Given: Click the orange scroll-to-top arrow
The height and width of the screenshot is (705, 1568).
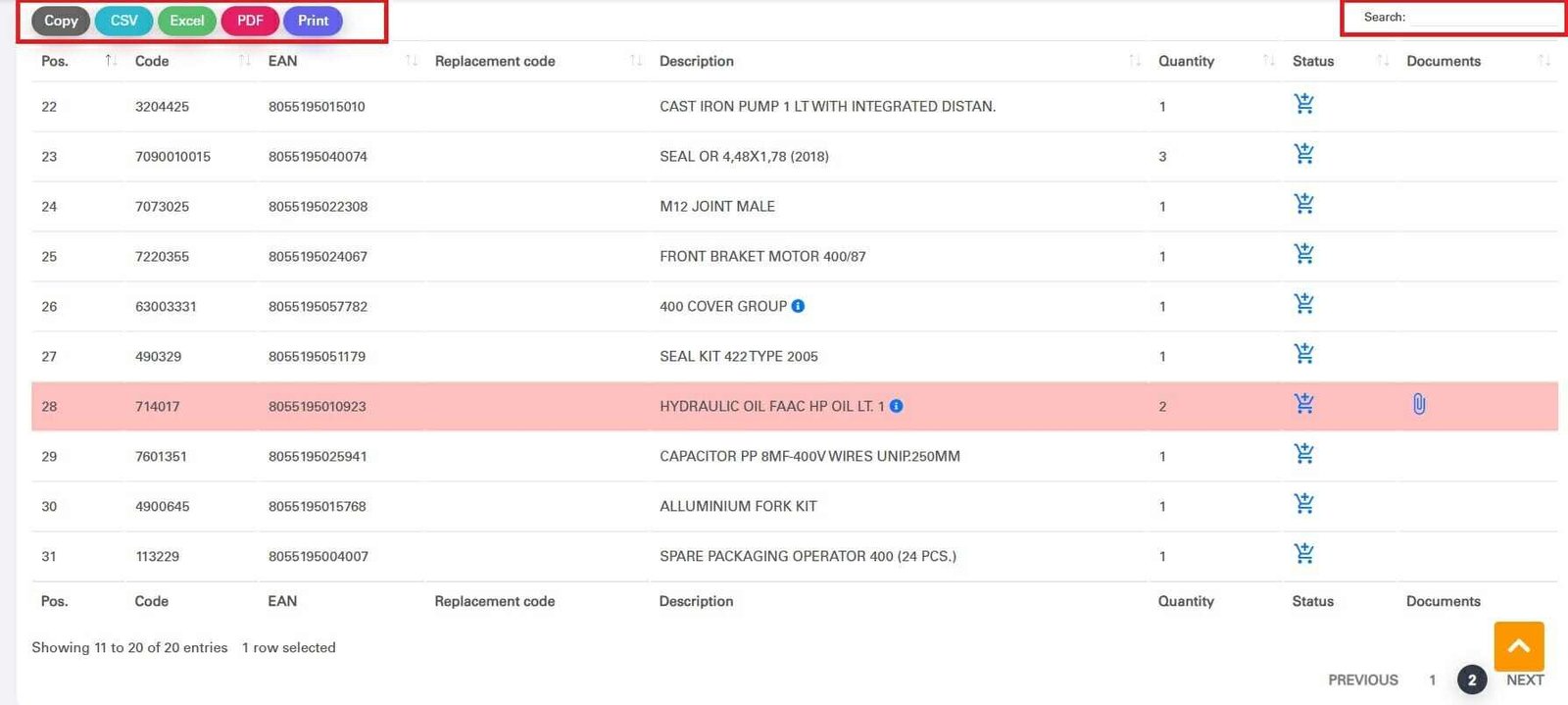Looking at the screenshot, I should point(1519,646).
